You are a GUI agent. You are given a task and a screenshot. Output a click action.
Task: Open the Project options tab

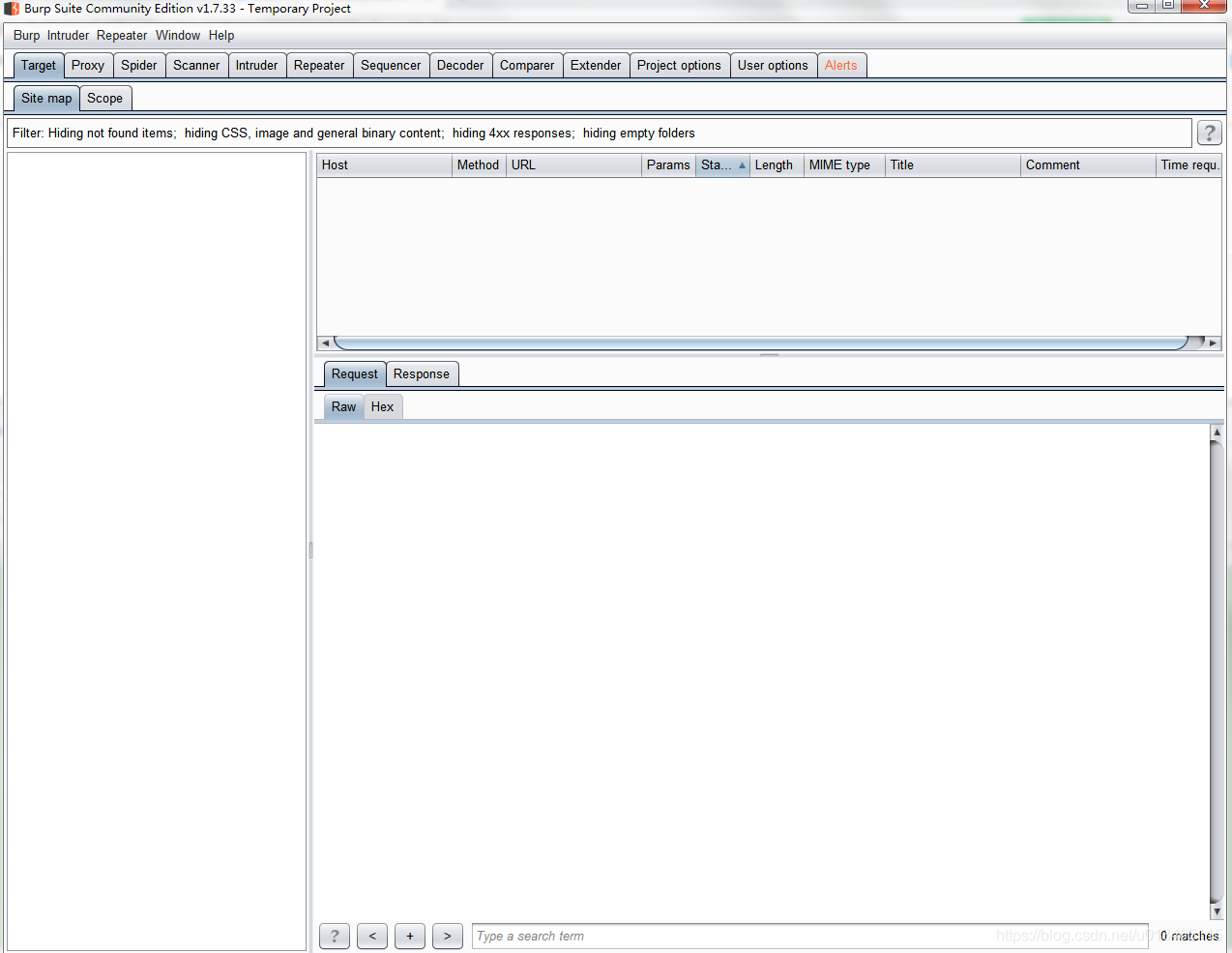[x=679, y=66]
